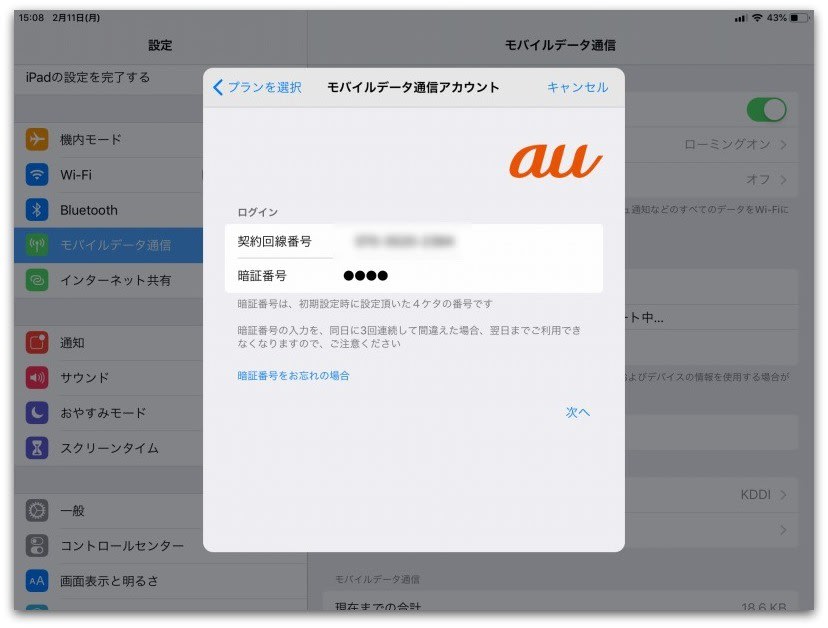Open Bluetooth in settings sidebar

point(108,210)
